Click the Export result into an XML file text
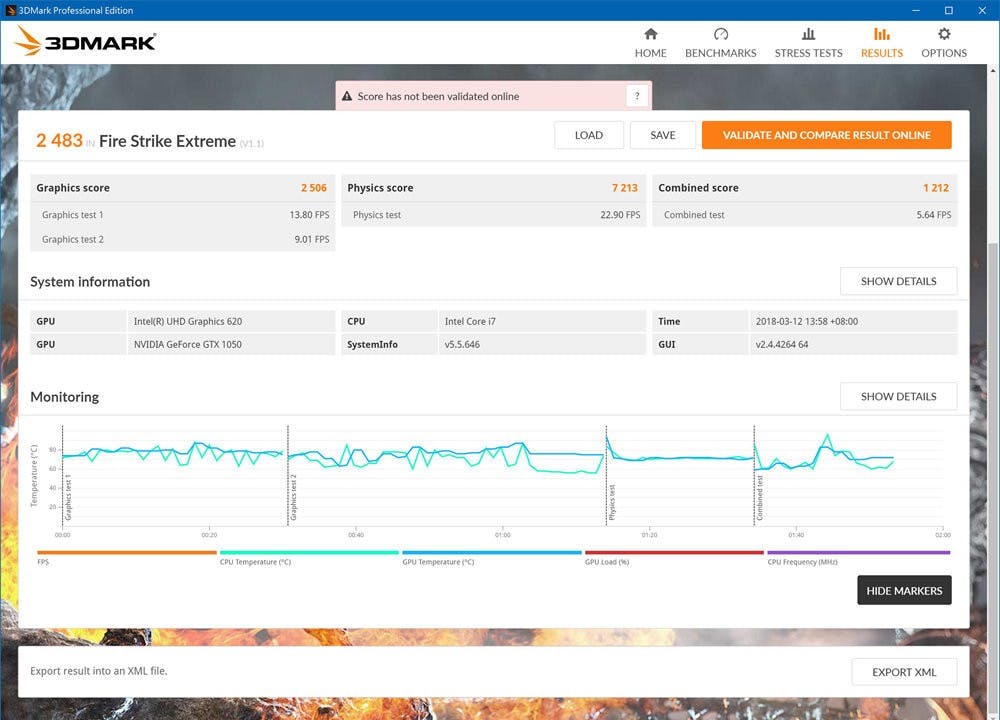This screenshot has width=1000, height=720. tap(99, 671)
